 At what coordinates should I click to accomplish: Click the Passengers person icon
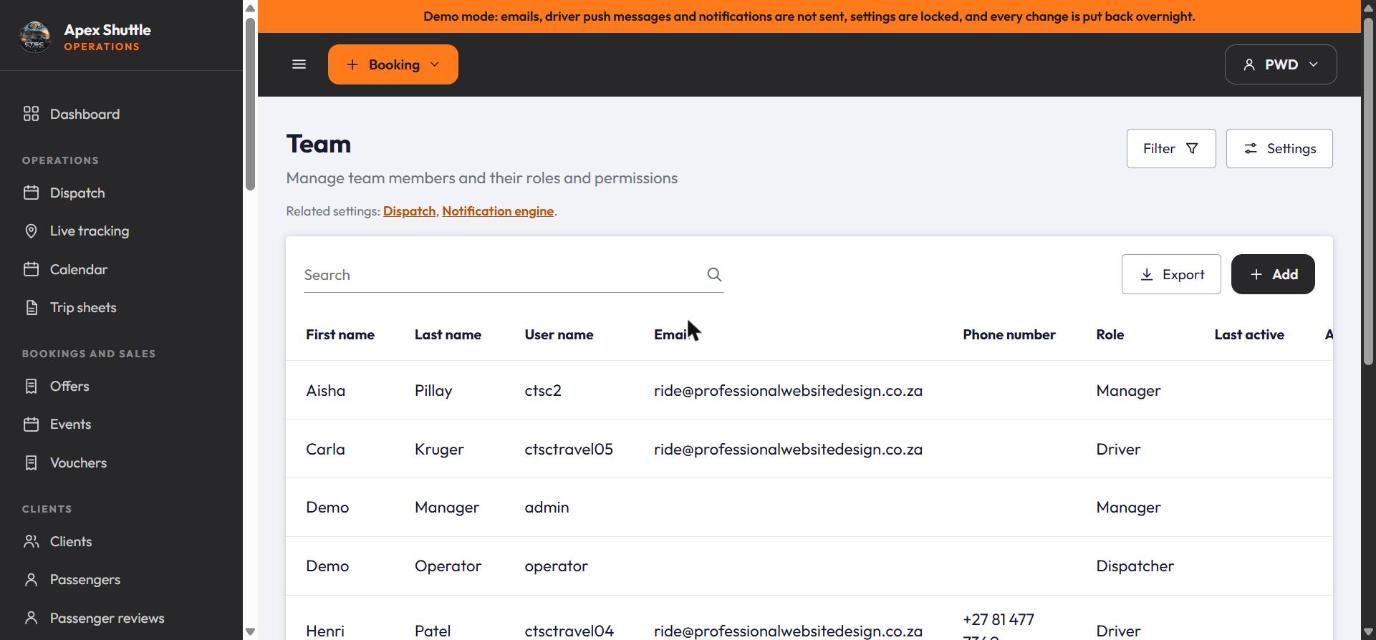coord(31,580)
